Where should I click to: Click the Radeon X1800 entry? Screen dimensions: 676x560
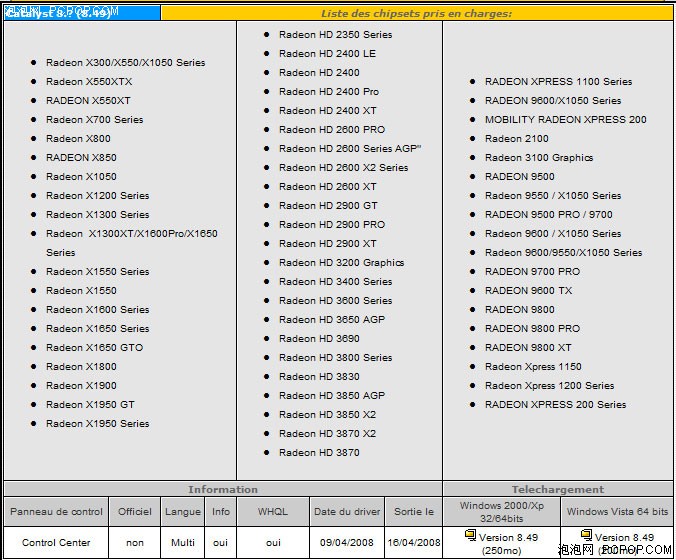pyautogui.click(x=81, y=366)
